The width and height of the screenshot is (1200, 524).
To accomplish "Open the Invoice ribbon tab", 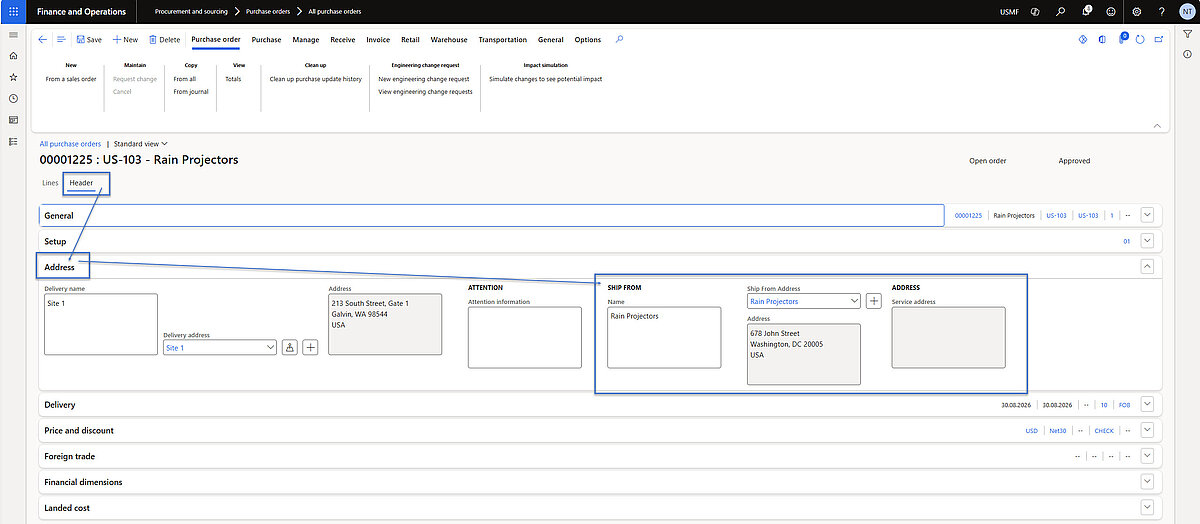I will tap(378, 40).
